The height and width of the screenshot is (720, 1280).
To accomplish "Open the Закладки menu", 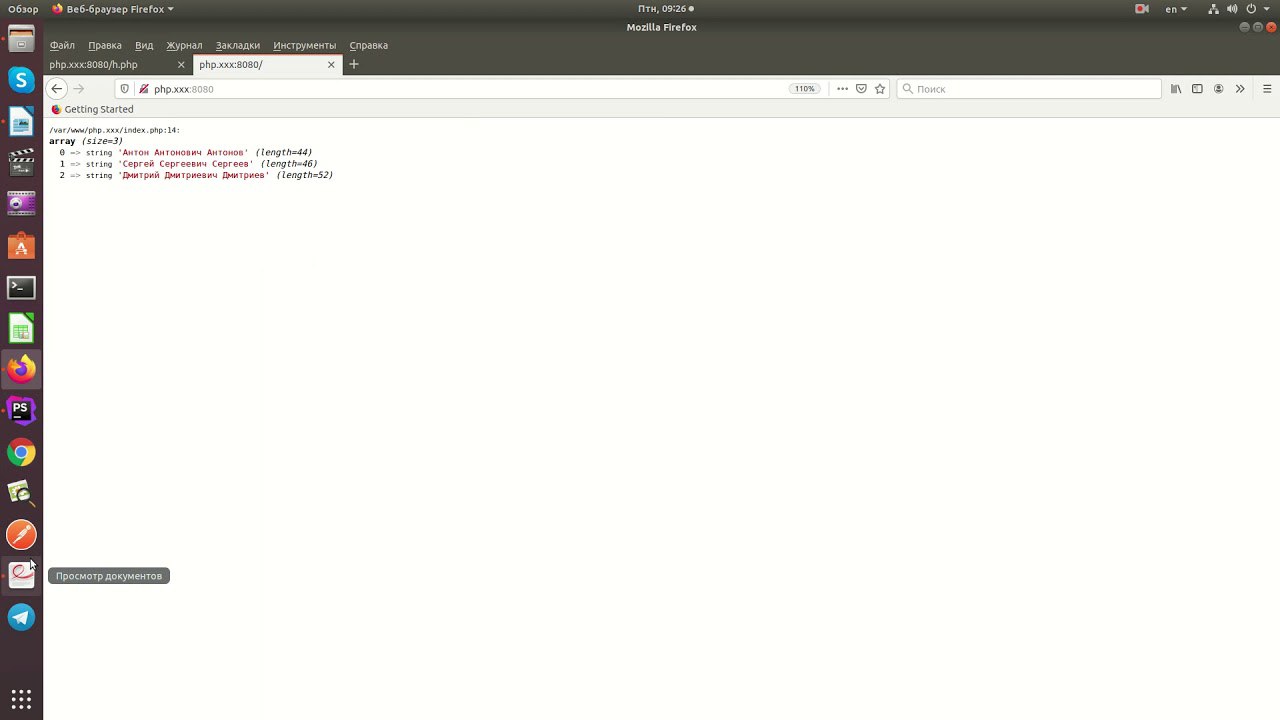I will (237, 45).
